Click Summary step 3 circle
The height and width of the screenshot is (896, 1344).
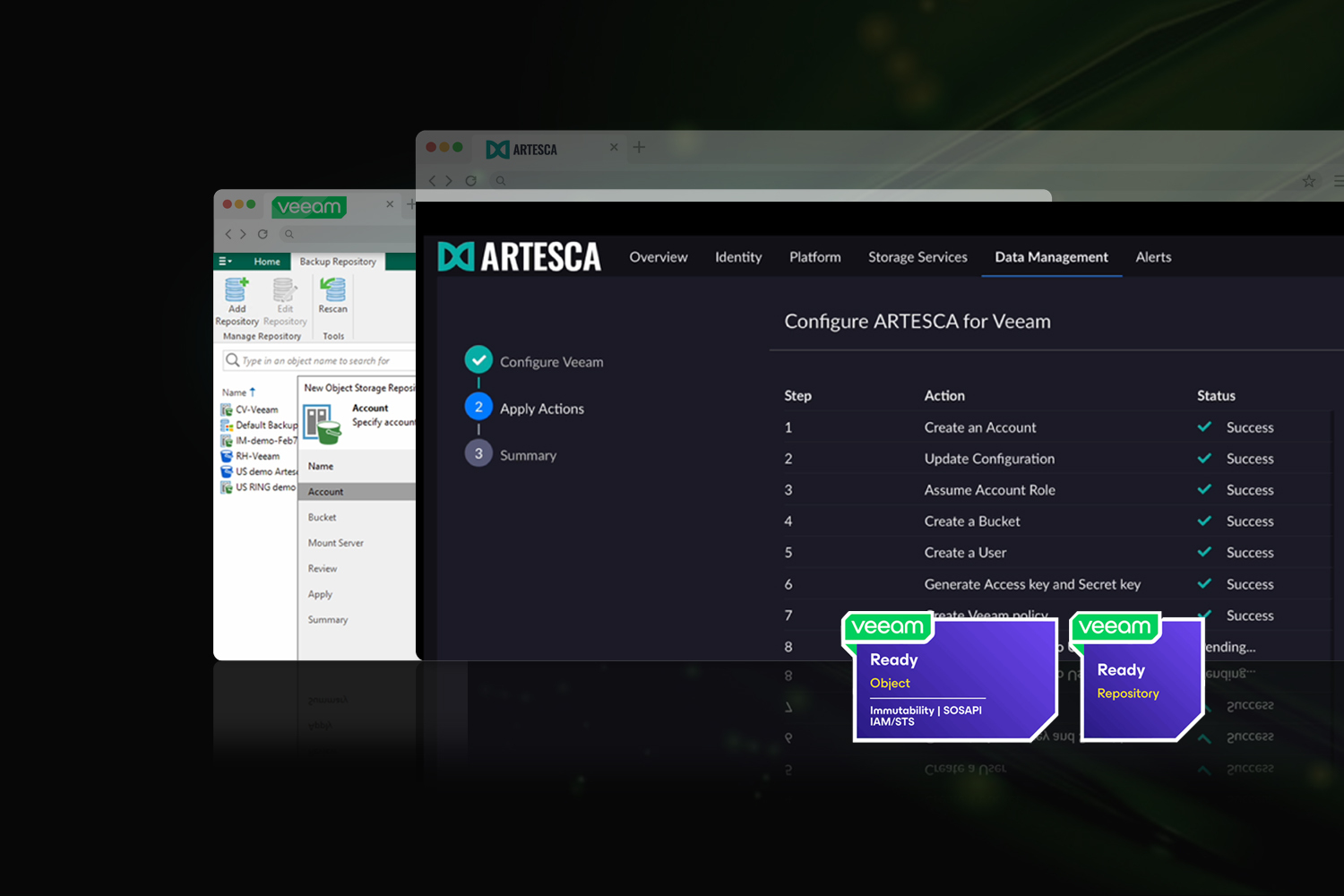(x=478, y=453)
